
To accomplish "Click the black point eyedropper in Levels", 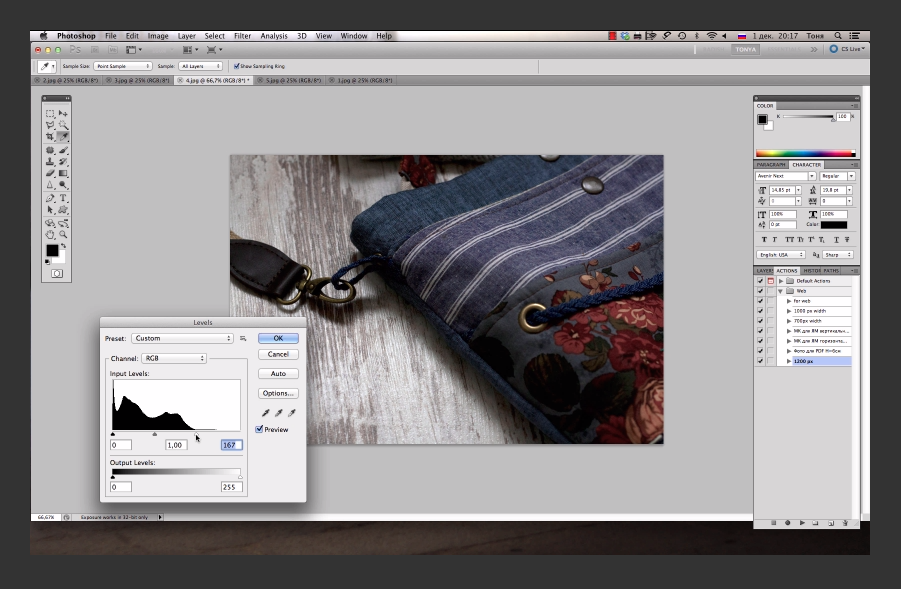I will [265, 412].
